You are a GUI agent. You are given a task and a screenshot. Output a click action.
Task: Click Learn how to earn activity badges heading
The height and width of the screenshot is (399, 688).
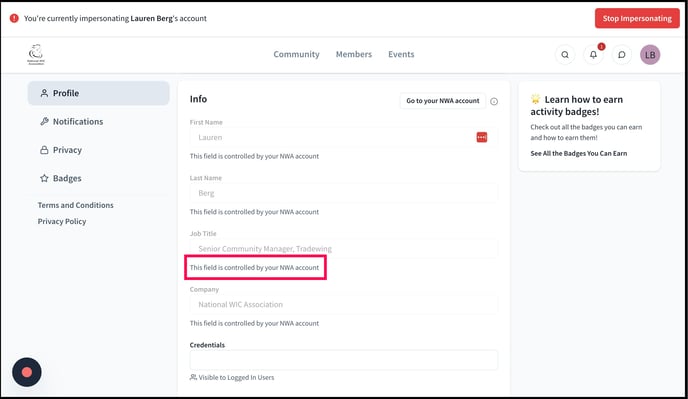577,105
